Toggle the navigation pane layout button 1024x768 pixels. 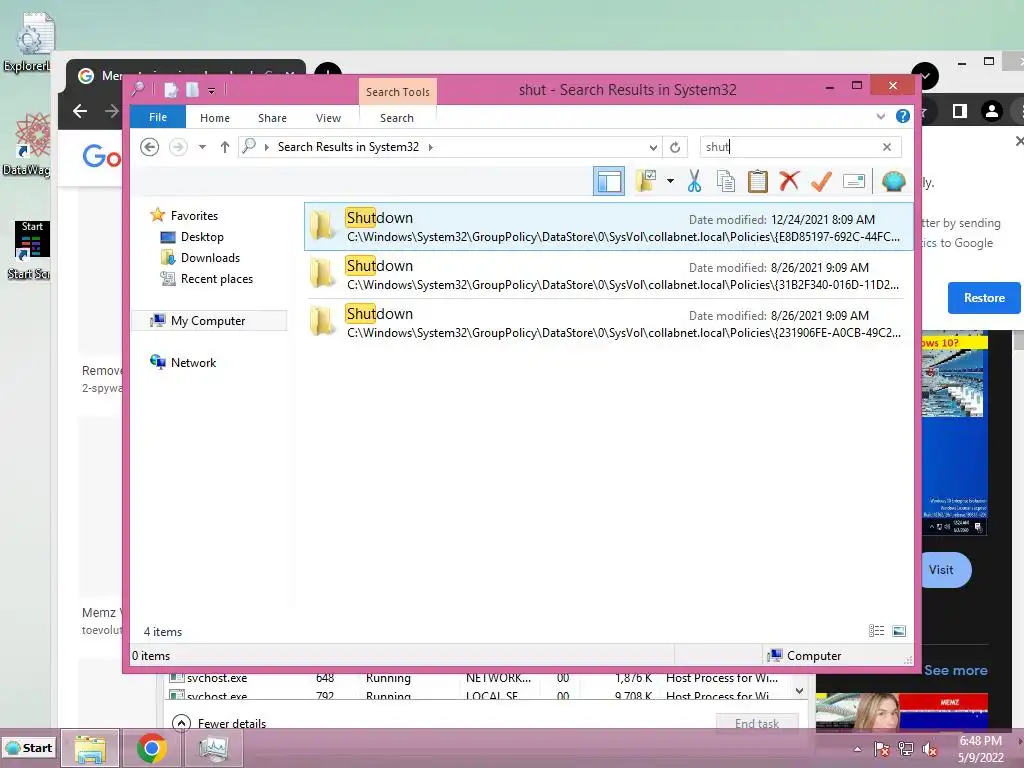[x=609, y=181]
